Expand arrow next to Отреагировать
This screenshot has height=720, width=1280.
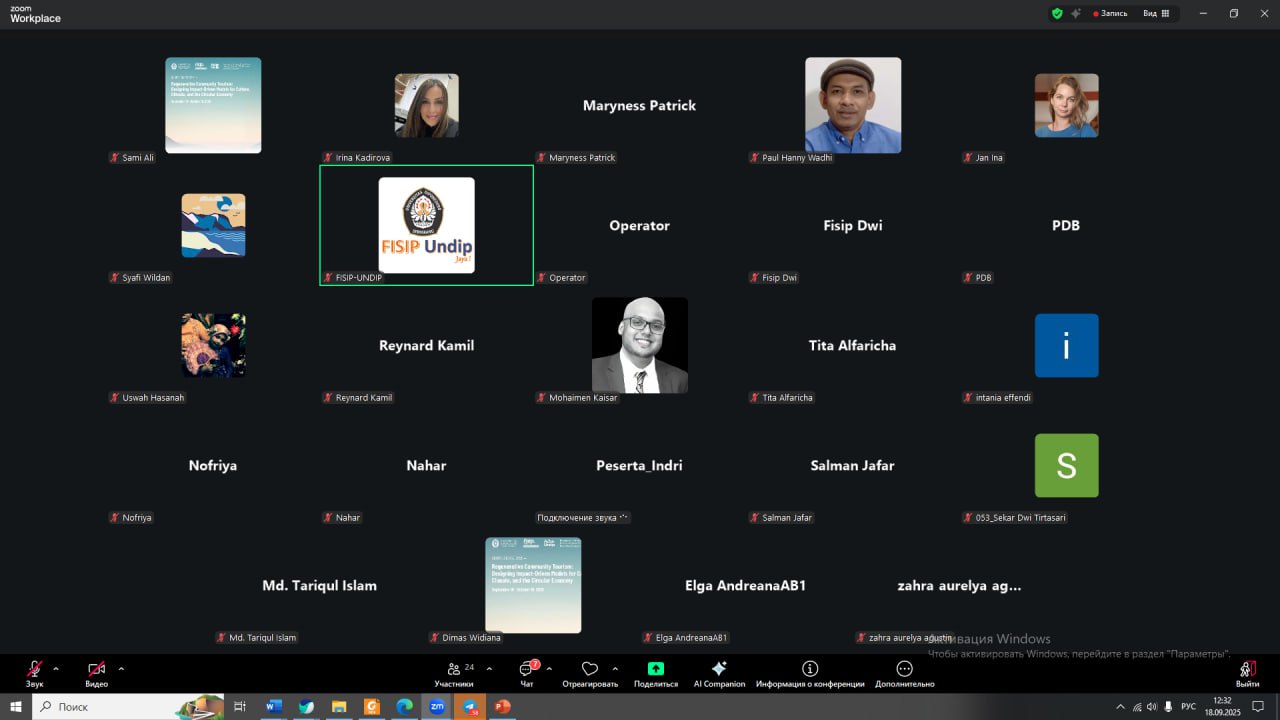(614, 668)
